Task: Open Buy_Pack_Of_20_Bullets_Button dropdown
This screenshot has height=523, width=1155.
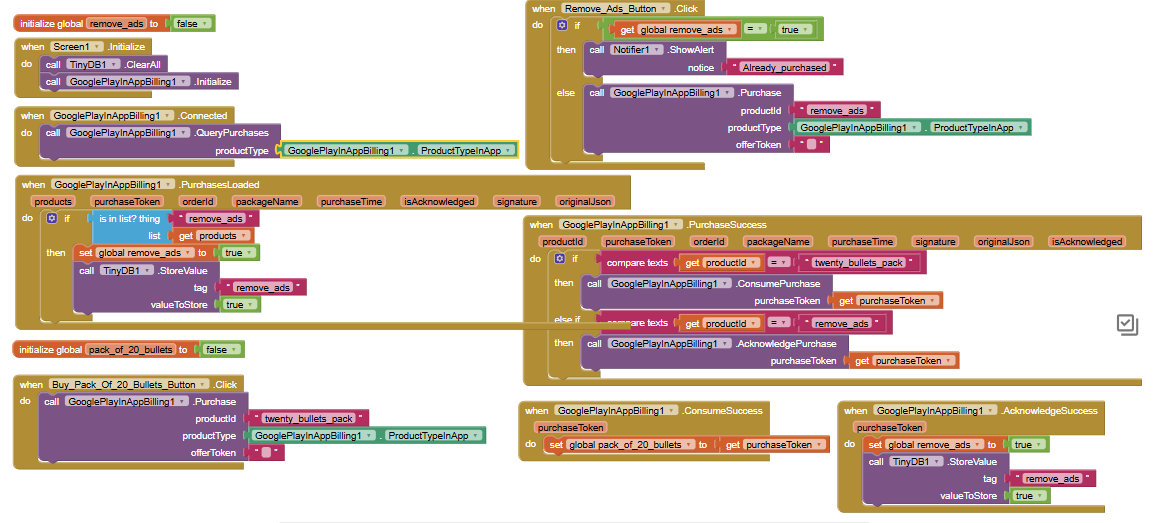Action: coord(128,385)
